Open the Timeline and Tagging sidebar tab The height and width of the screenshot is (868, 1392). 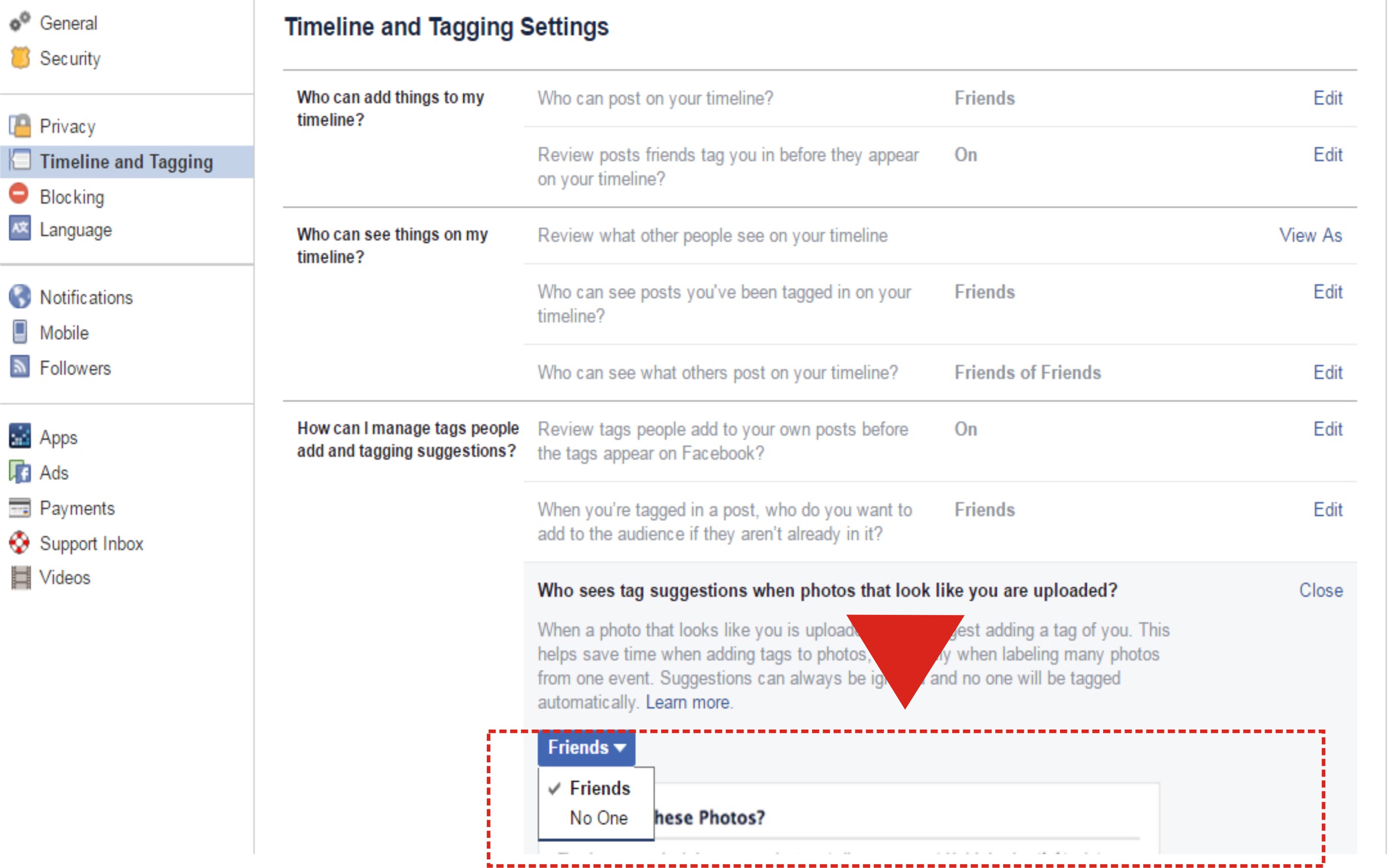coord(127,162)
